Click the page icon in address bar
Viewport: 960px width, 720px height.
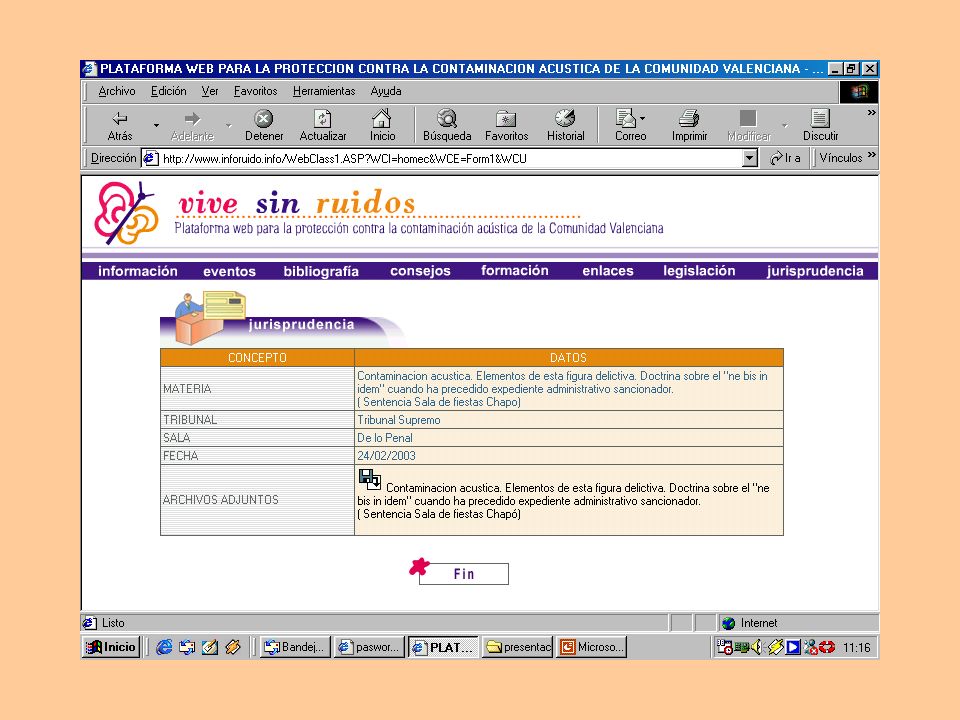tap(151, 159)
